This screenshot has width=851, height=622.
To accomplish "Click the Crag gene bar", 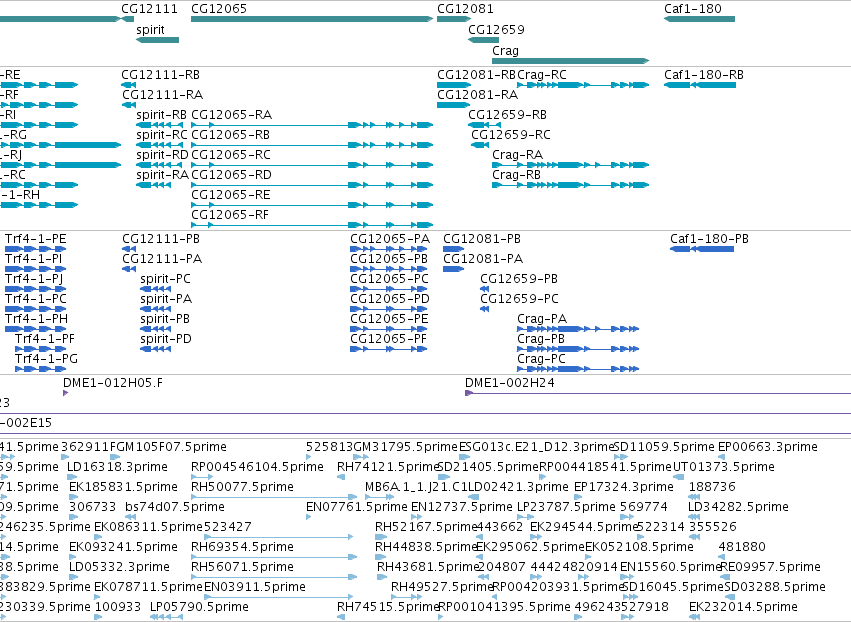I will pyautogui.click(x=570, y=61).
